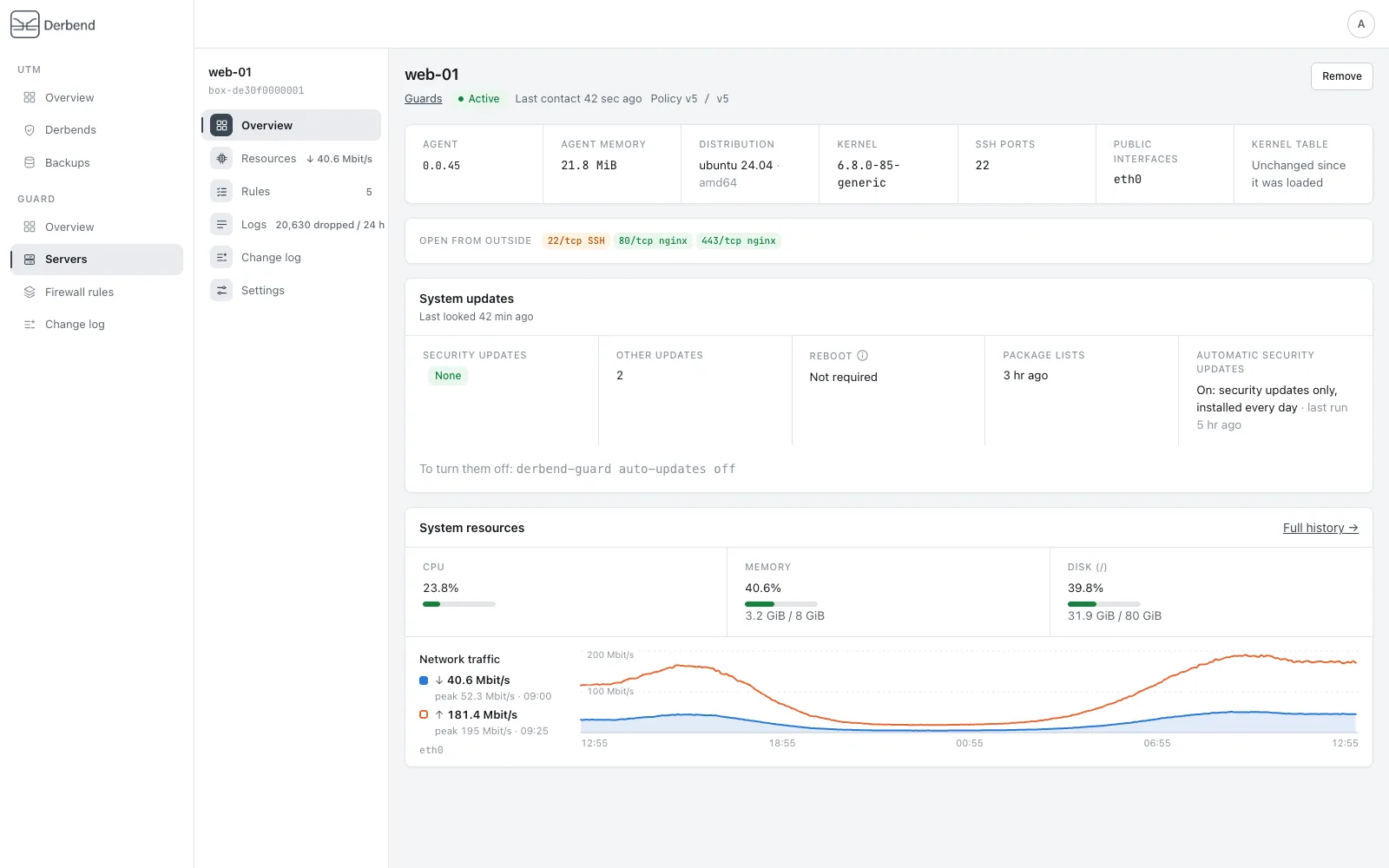Click the Backups database icon

pyautogui.click(x=30, y=162)
